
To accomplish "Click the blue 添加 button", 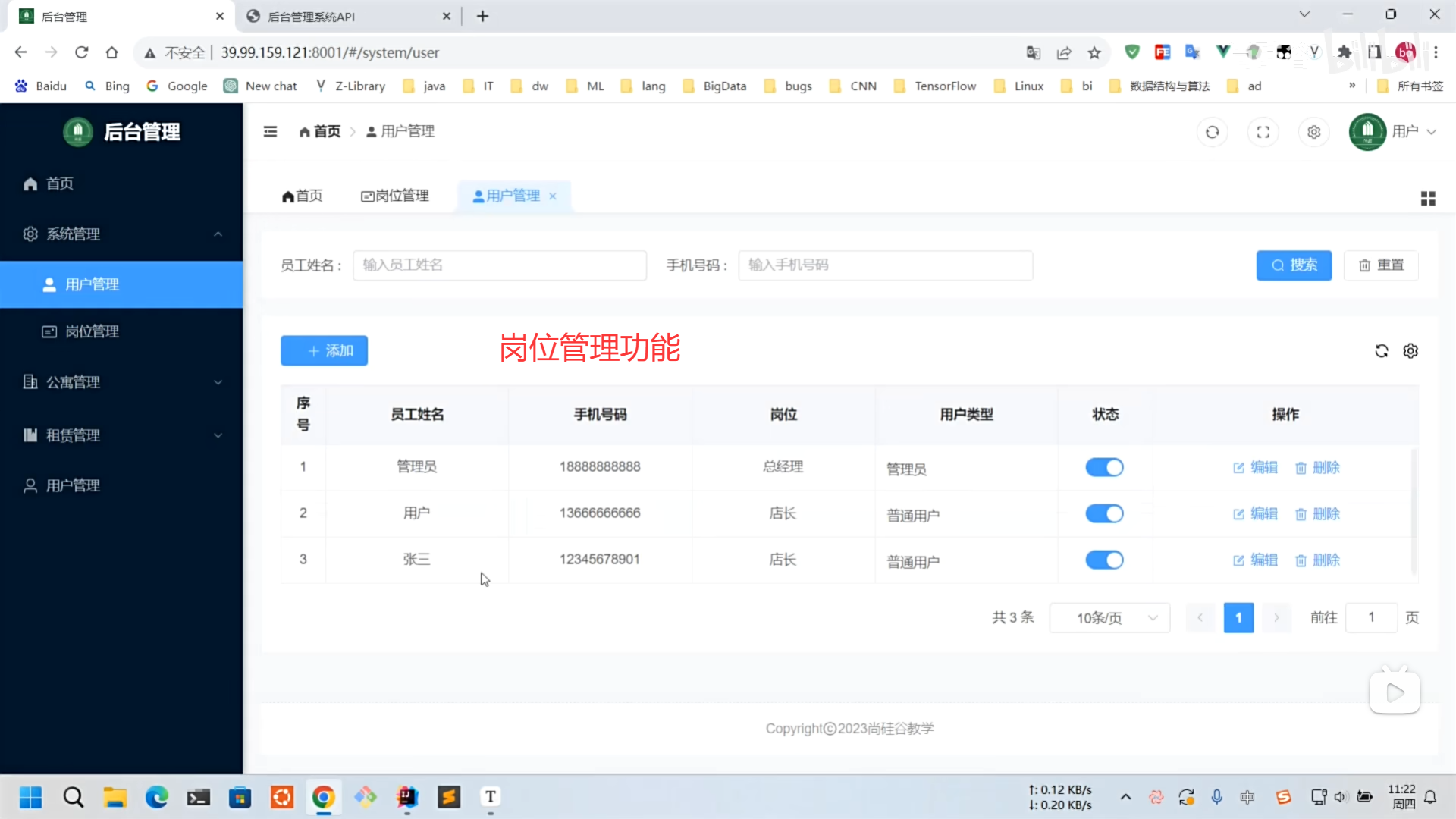I will (324, 351).
